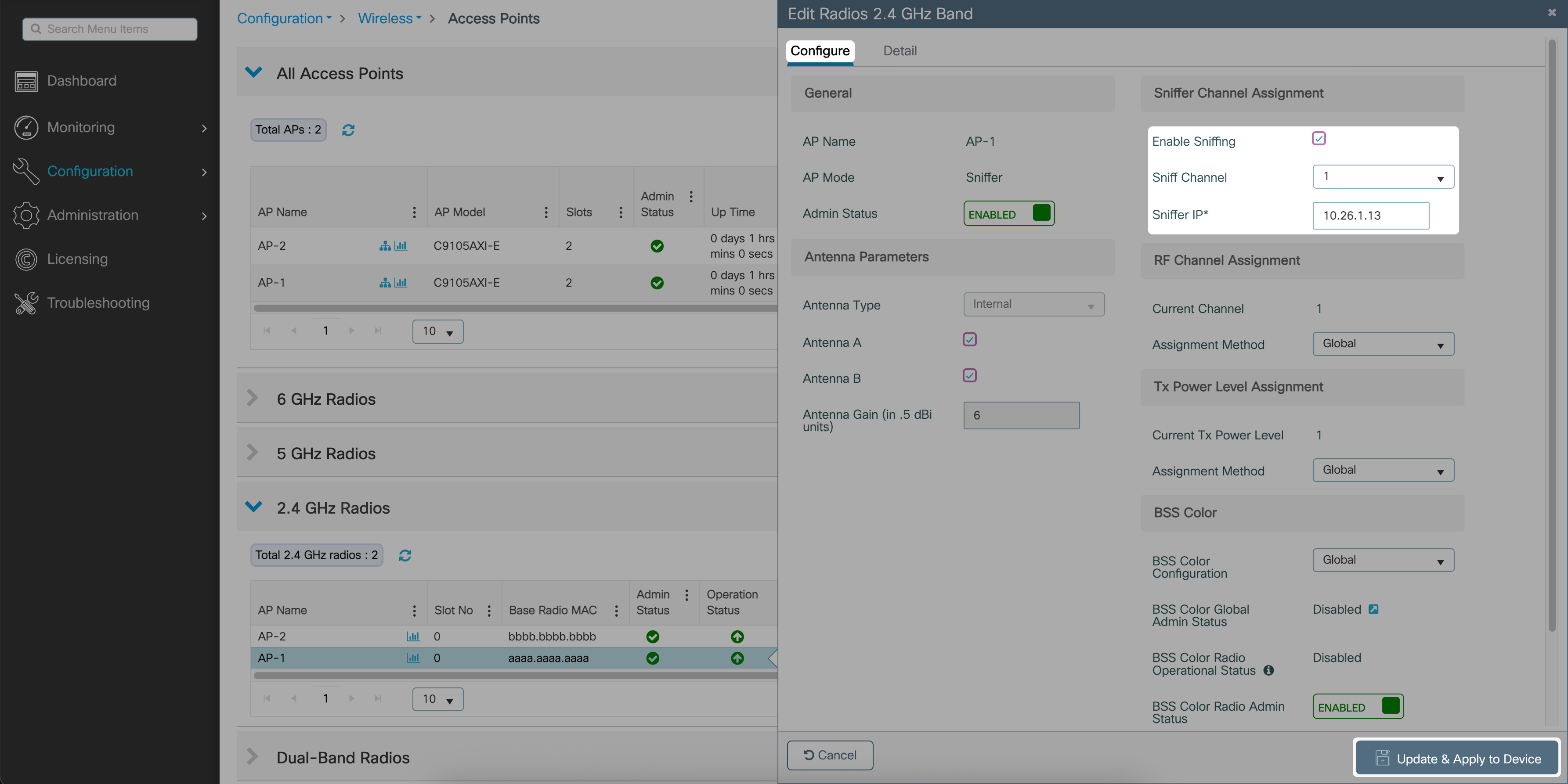Click the Dashboard icon in sidebar
1568x784 pixels.
26,81
